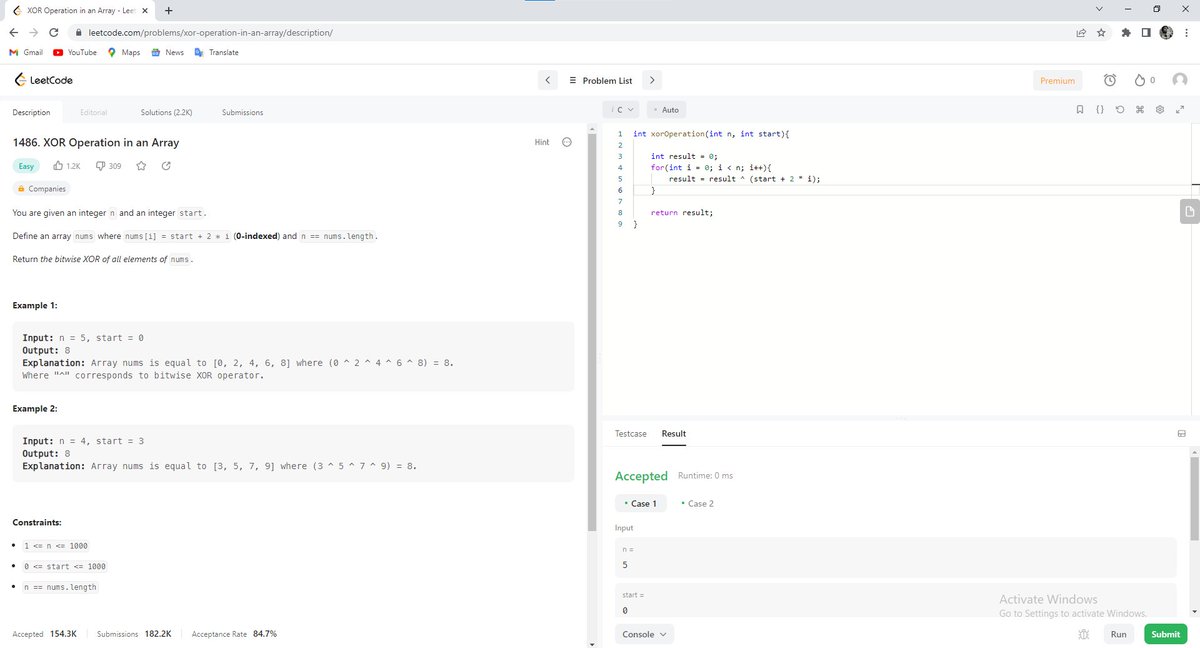1200x648 pixels.
Task: Click the leetcode.com address bar
Action: tap(570, 32)
